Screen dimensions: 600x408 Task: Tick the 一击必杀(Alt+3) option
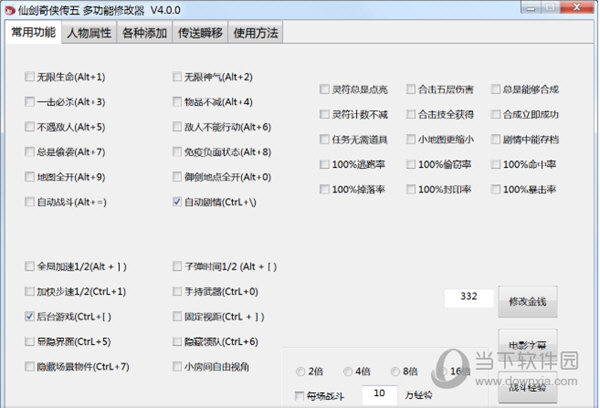tap(29, 101)
